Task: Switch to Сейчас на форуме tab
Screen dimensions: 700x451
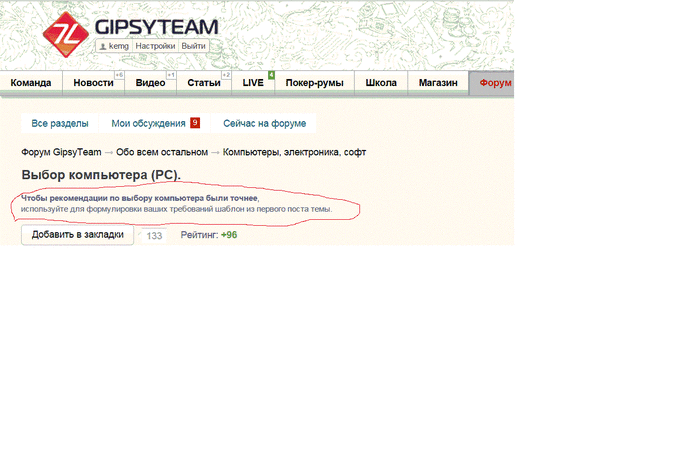Action: 264,123
